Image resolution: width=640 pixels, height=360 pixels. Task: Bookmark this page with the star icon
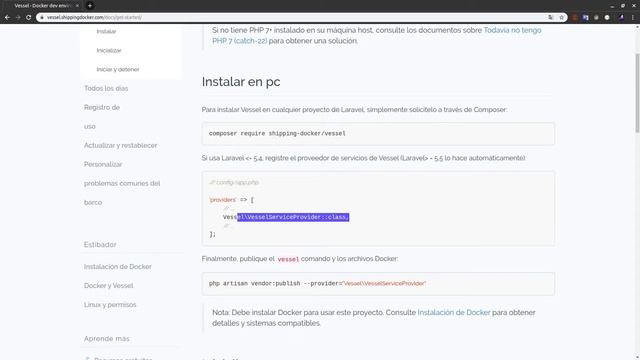point(562,18)
